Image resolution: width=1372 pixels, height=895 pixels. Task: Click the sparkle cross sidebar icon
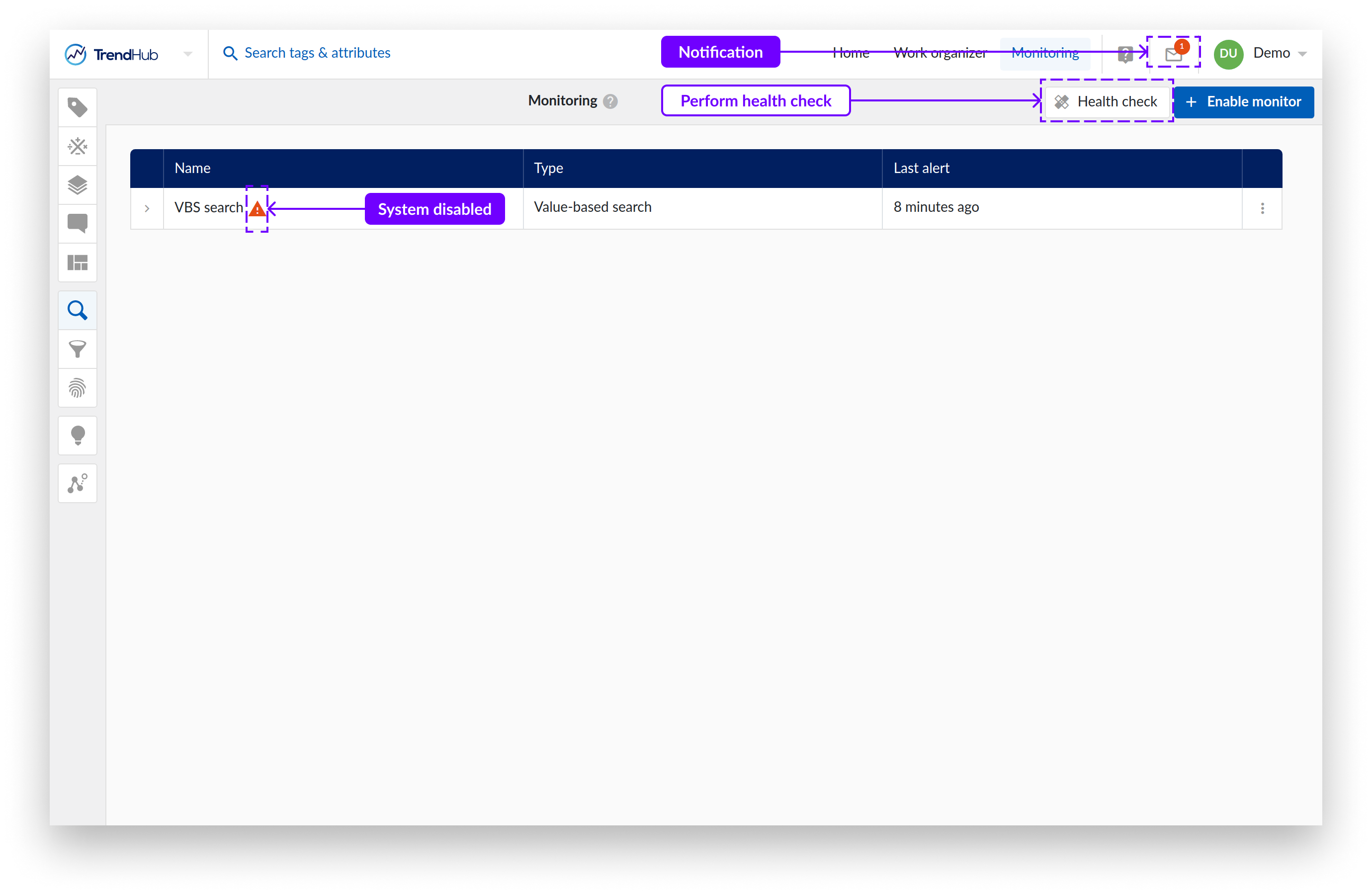77,147
